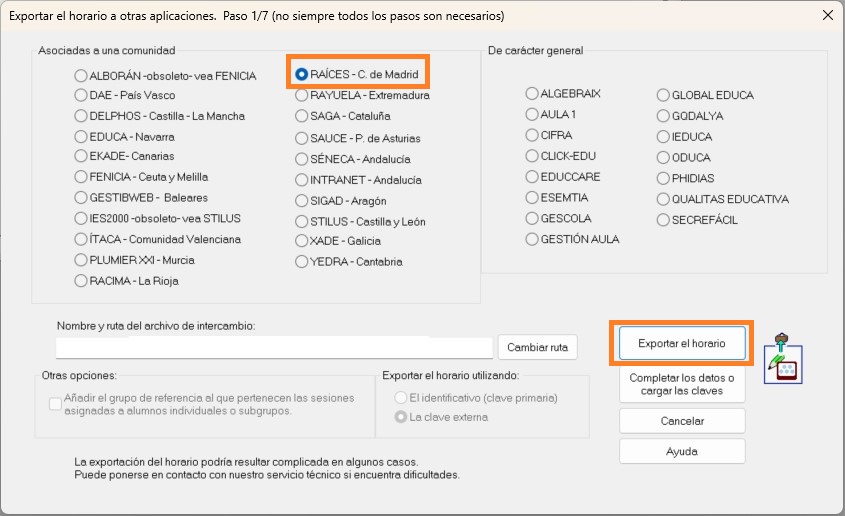The height and width of the screenshot is (516, 845).
Task: Toggle Añadir el grupo de referencia checkbox
Action: [55, 404]
